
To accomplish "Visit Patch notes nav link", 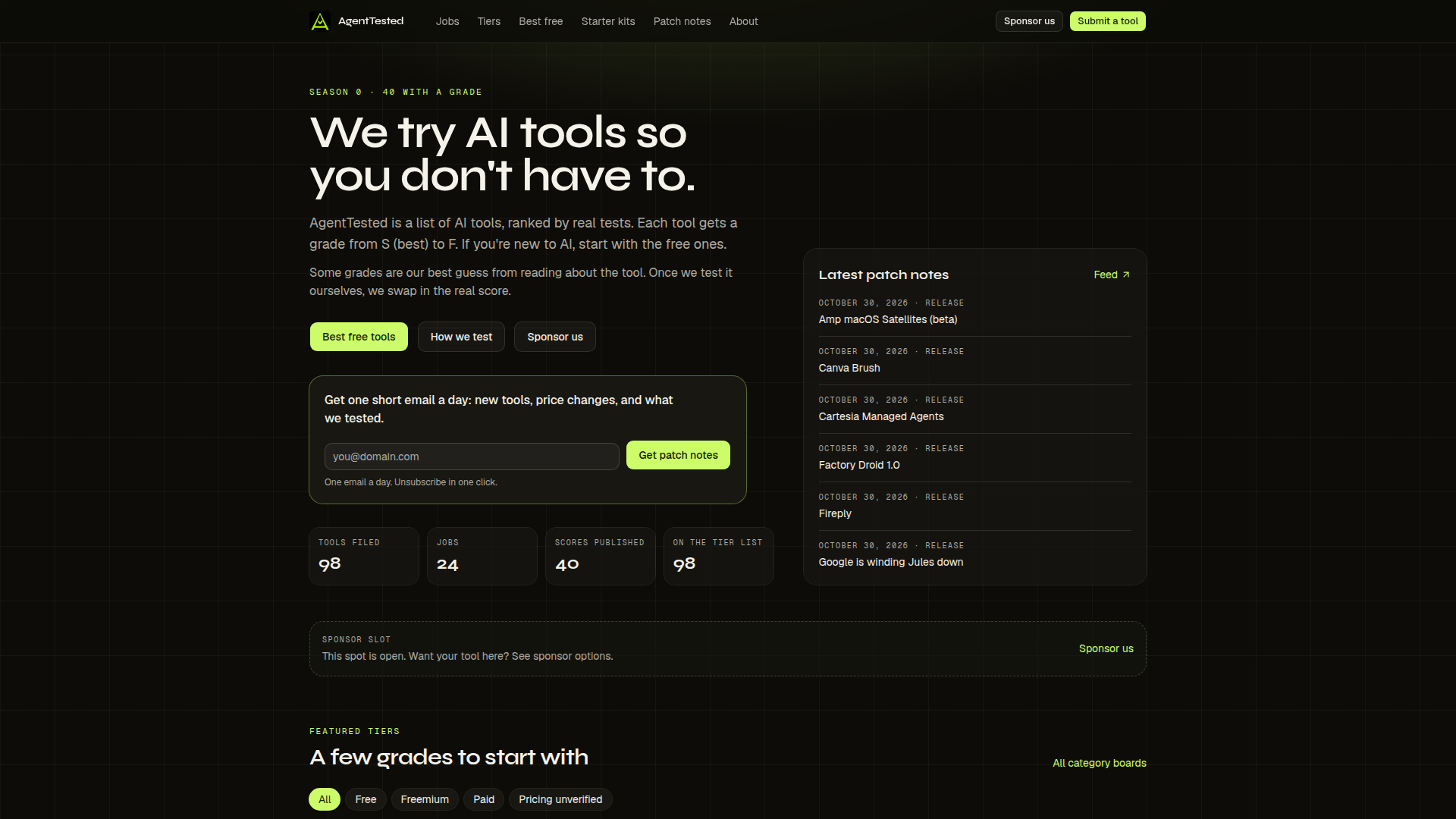I will click(682, 21).
